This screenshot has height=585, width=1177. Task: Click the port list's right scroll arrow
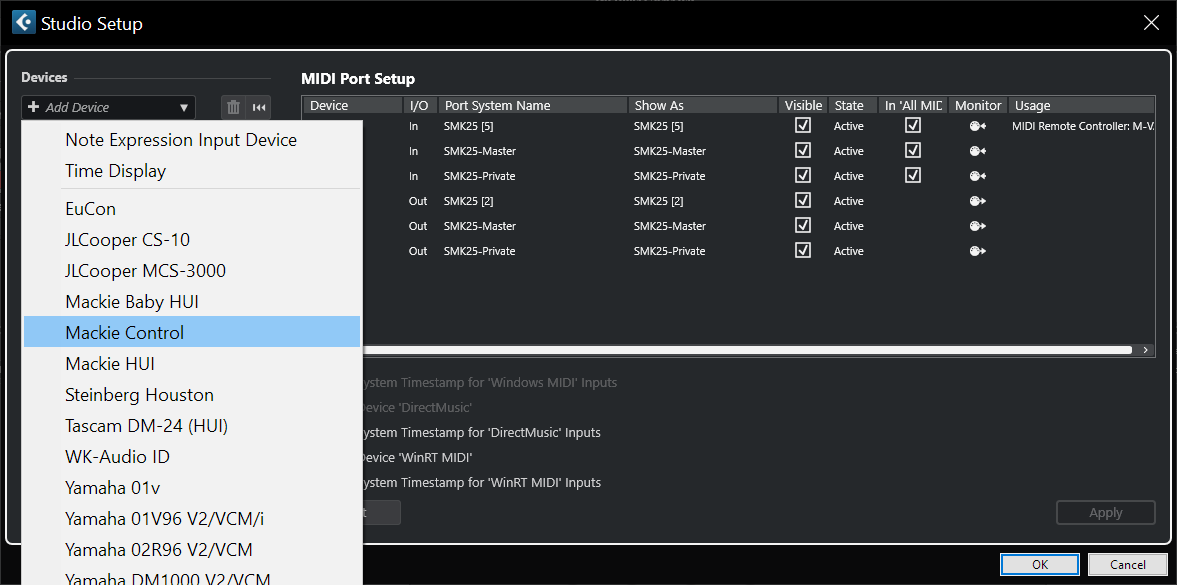tap(1145, 350)
